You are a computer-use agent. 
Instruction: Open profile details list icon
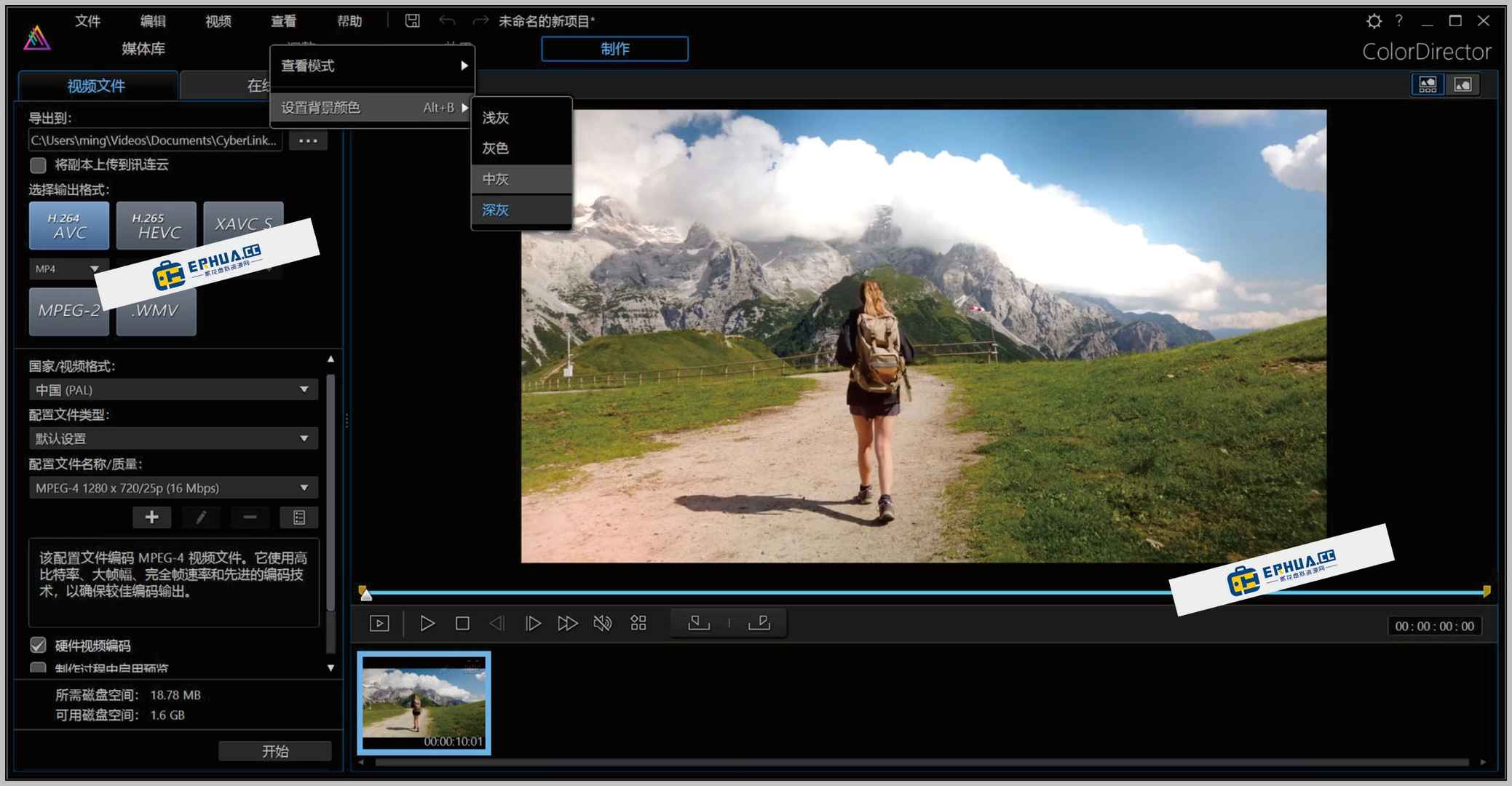tap(298, 517)
